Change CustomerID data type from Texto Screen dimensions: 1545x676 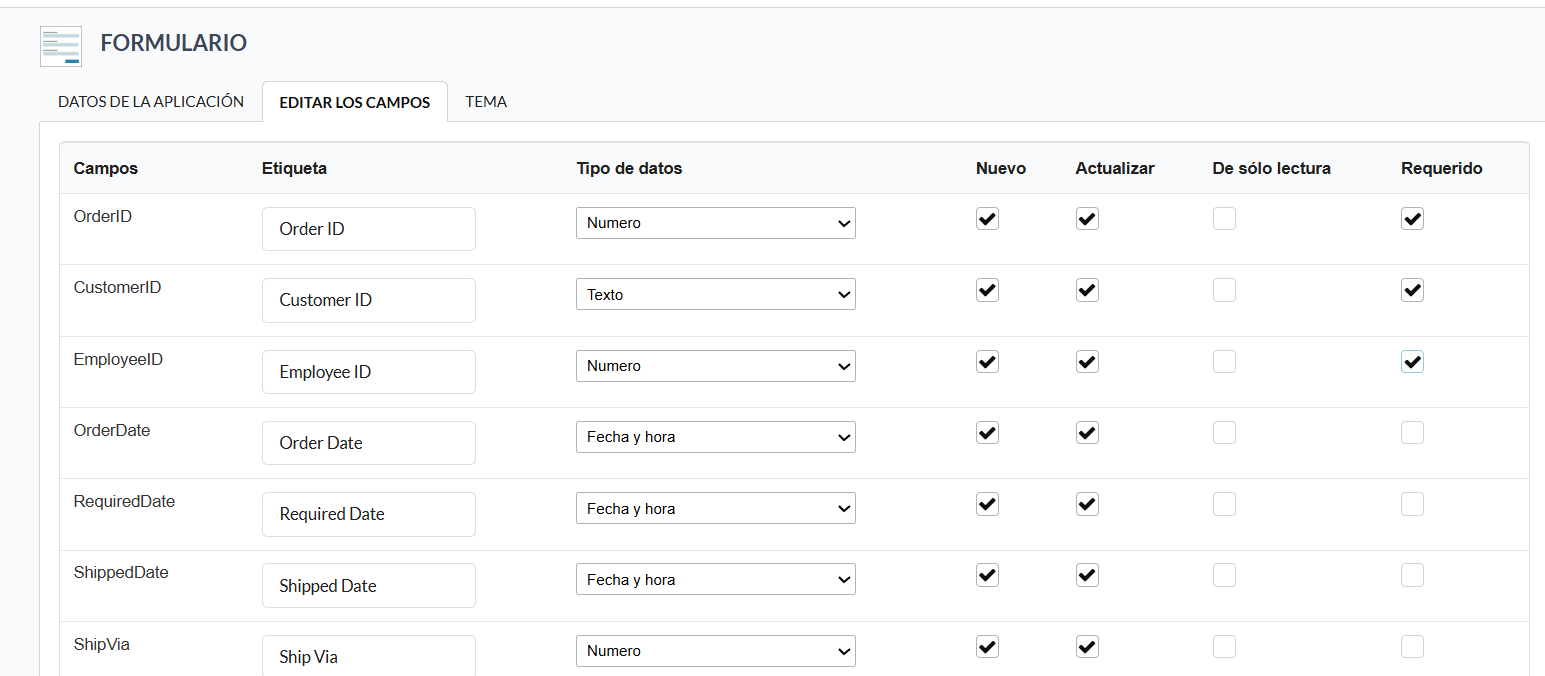pyautogui.click(x=715, y=293)
